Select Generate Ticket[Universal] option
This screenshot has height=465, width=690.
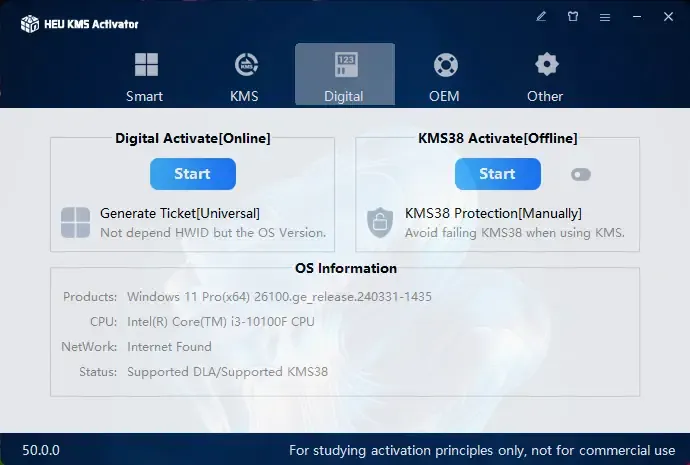(180, 213)
